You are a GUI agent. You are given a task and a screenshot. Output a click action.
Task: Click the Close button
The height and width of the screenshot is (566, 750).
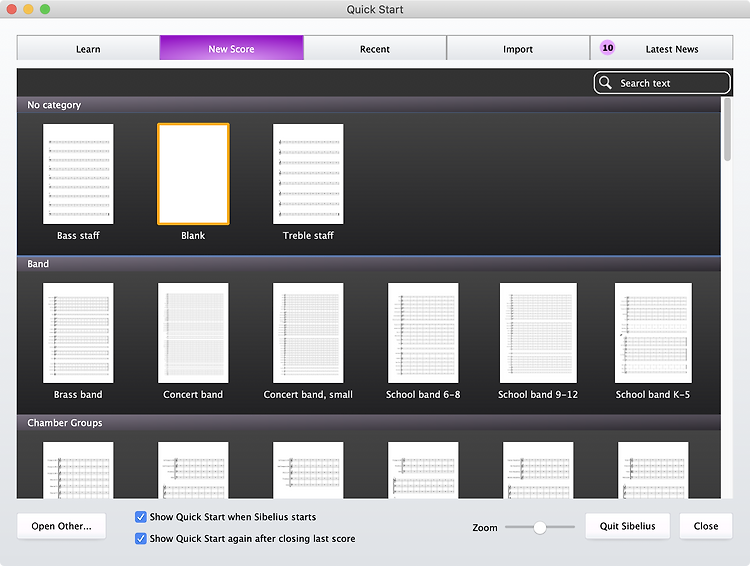706,526
